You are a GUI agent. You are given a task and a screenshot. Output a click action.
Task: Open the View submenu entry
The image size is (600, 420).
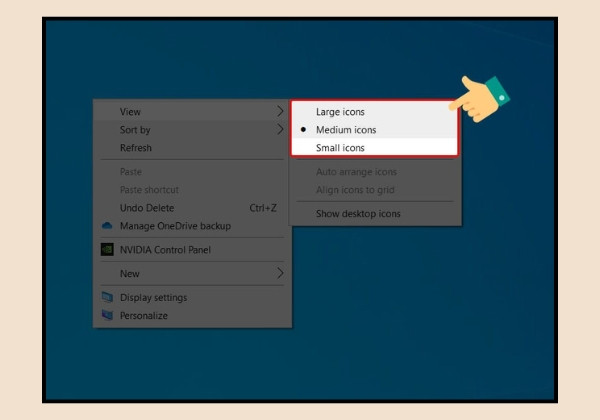click(192, 111)
